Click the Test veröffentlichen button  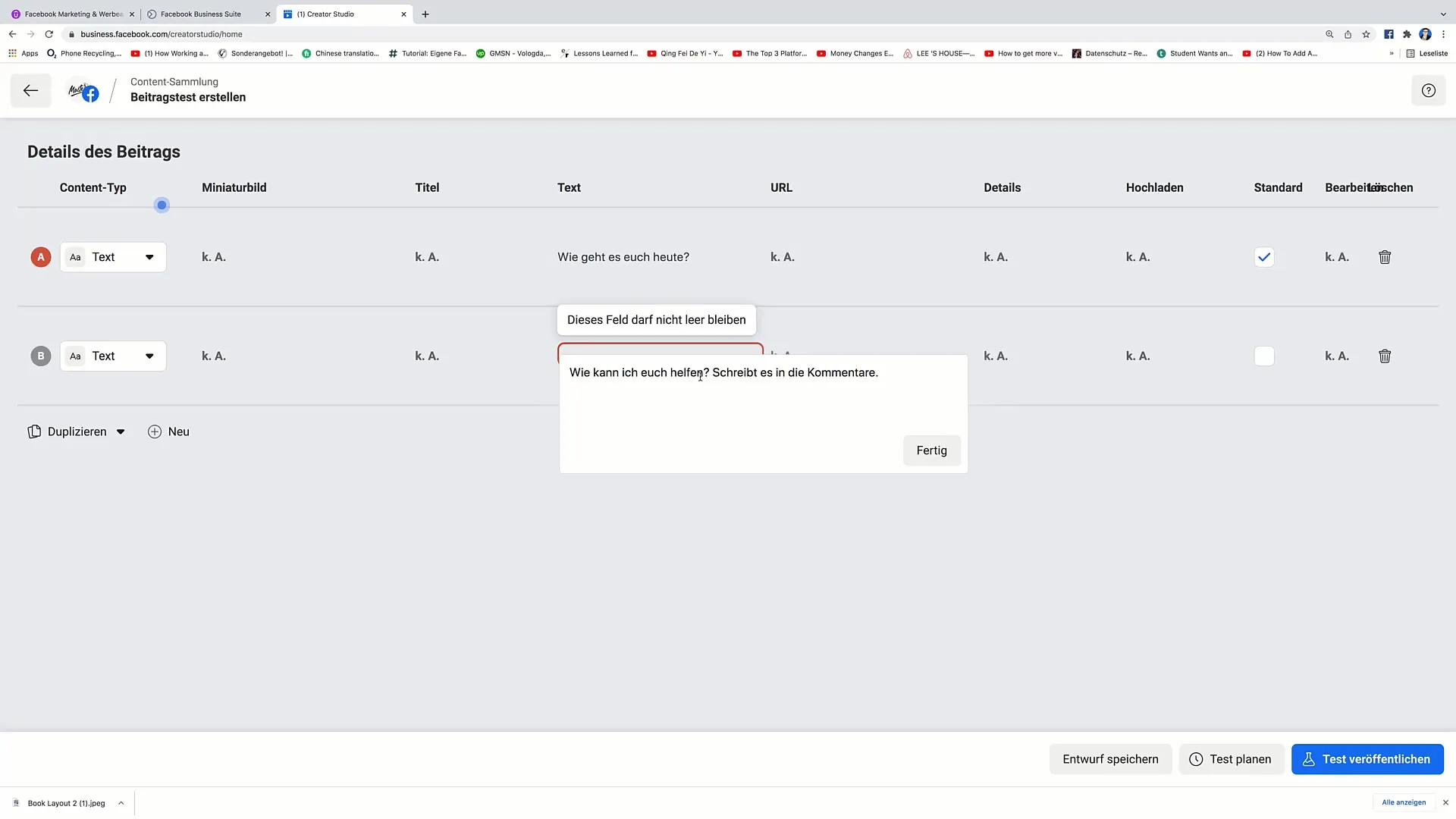(x=1367, y=759)
